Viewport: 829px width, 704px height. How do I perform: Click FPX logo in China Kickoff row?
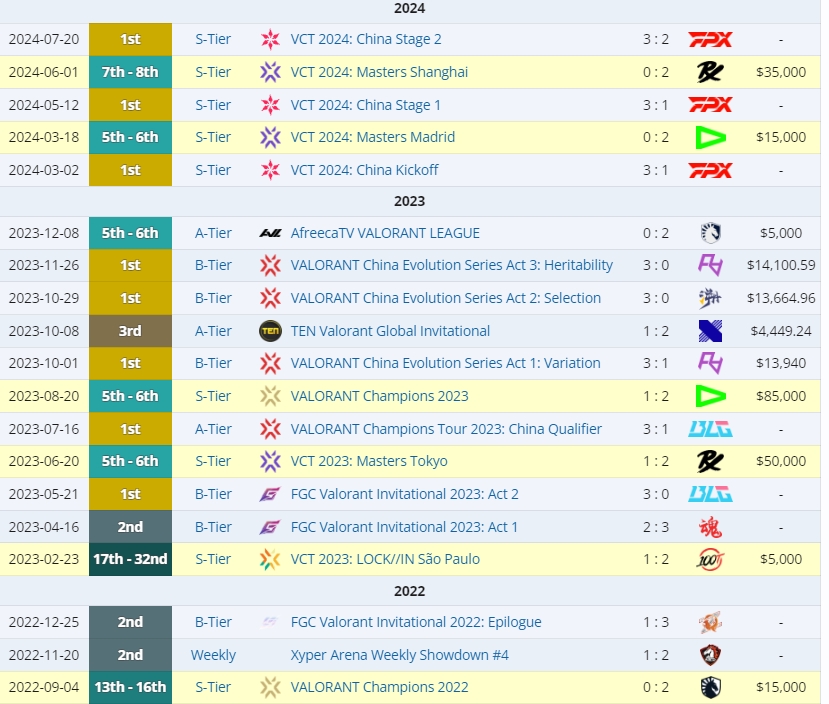[x=710, y=170]
